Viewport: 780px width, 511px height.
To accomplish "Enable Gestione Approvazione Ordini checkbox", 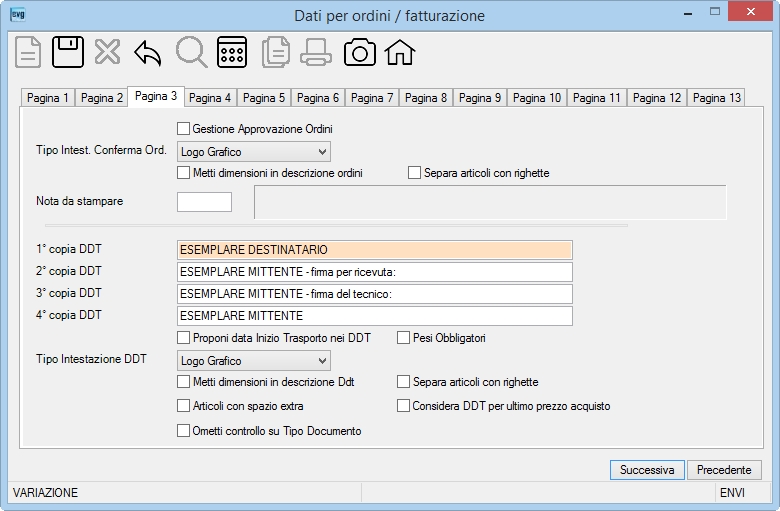I will point(184,129).
